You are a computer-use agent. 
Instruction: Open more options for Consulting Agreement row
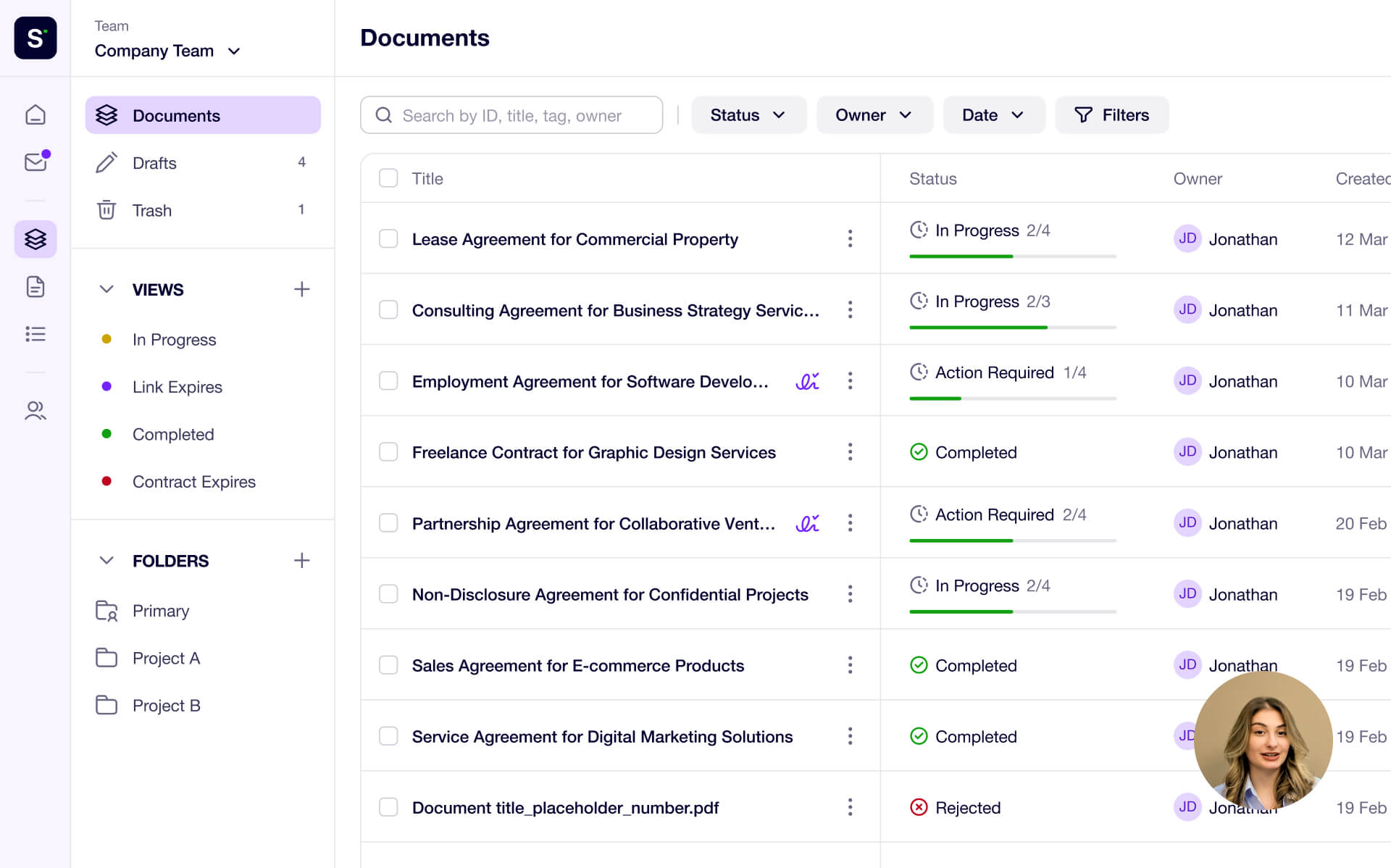coord(850,309)
